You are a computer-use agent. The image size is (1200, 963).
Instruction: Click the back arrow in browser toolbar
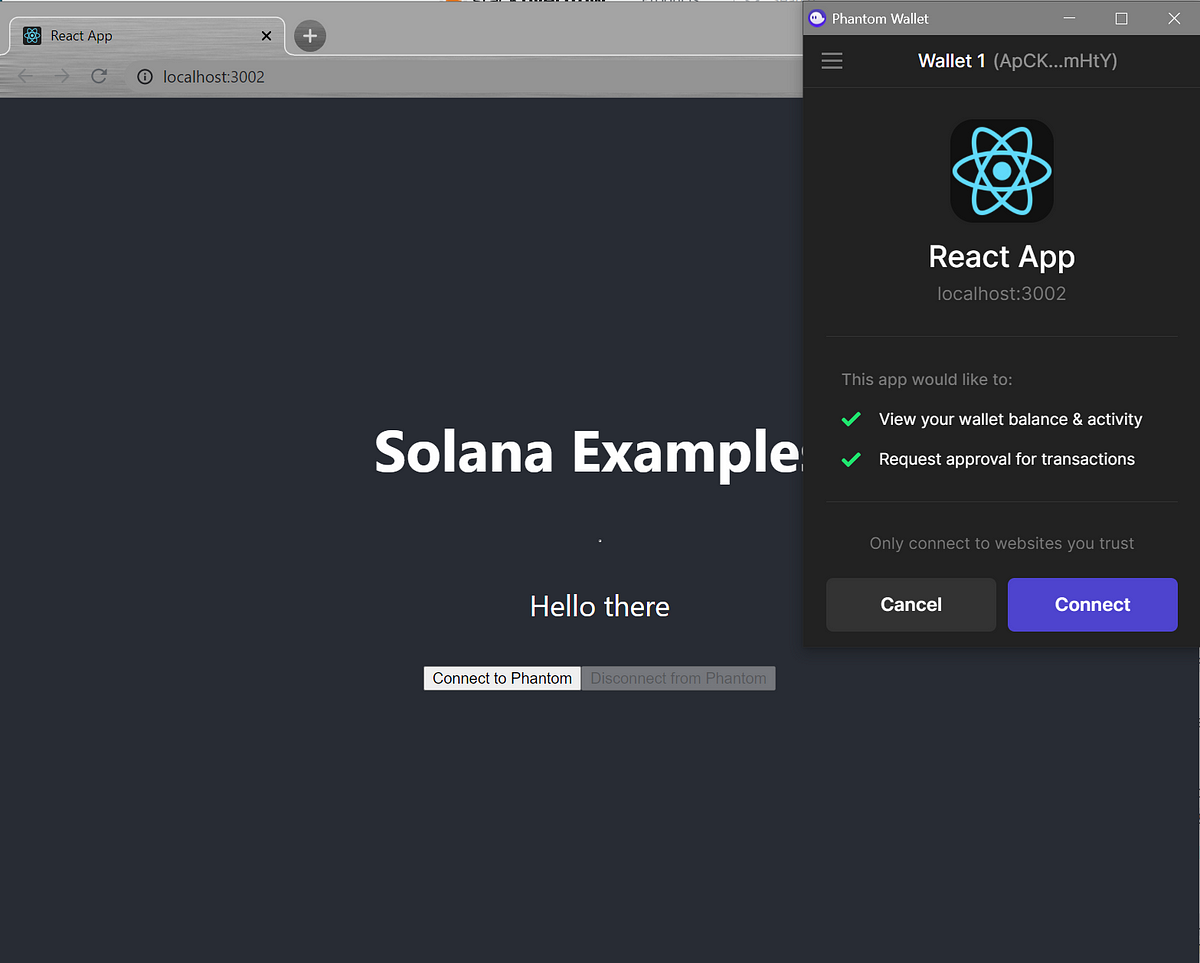[26, 76]
